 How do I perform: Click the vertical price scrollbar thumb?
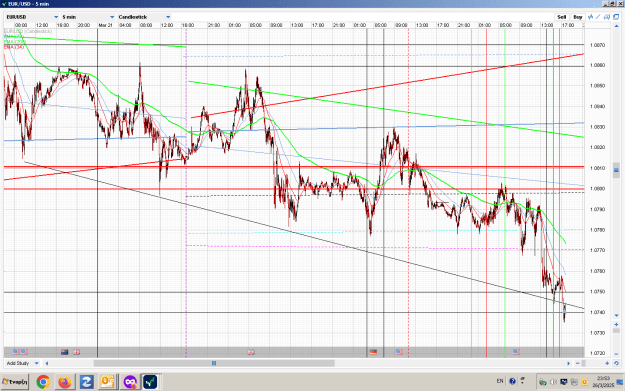tap(616, 170)
